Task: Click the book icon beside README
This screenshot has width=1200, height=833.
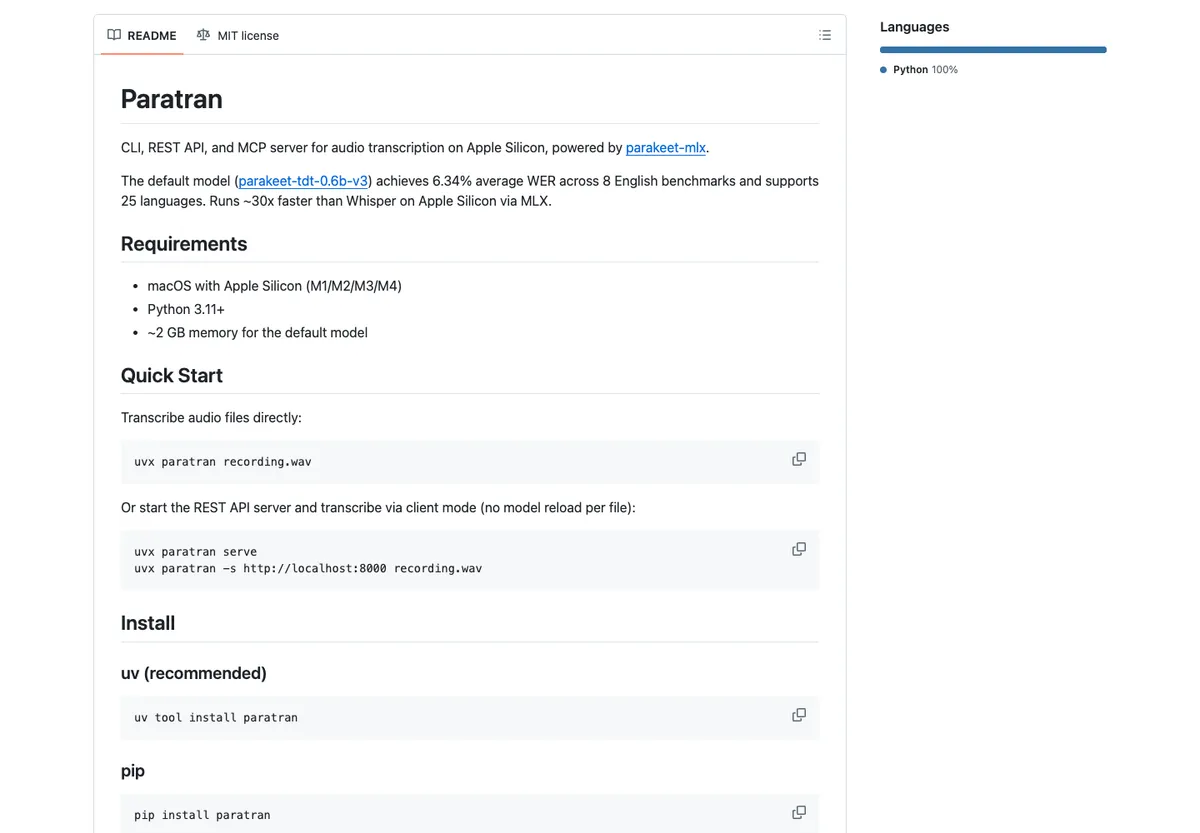Action: point(114,35)
